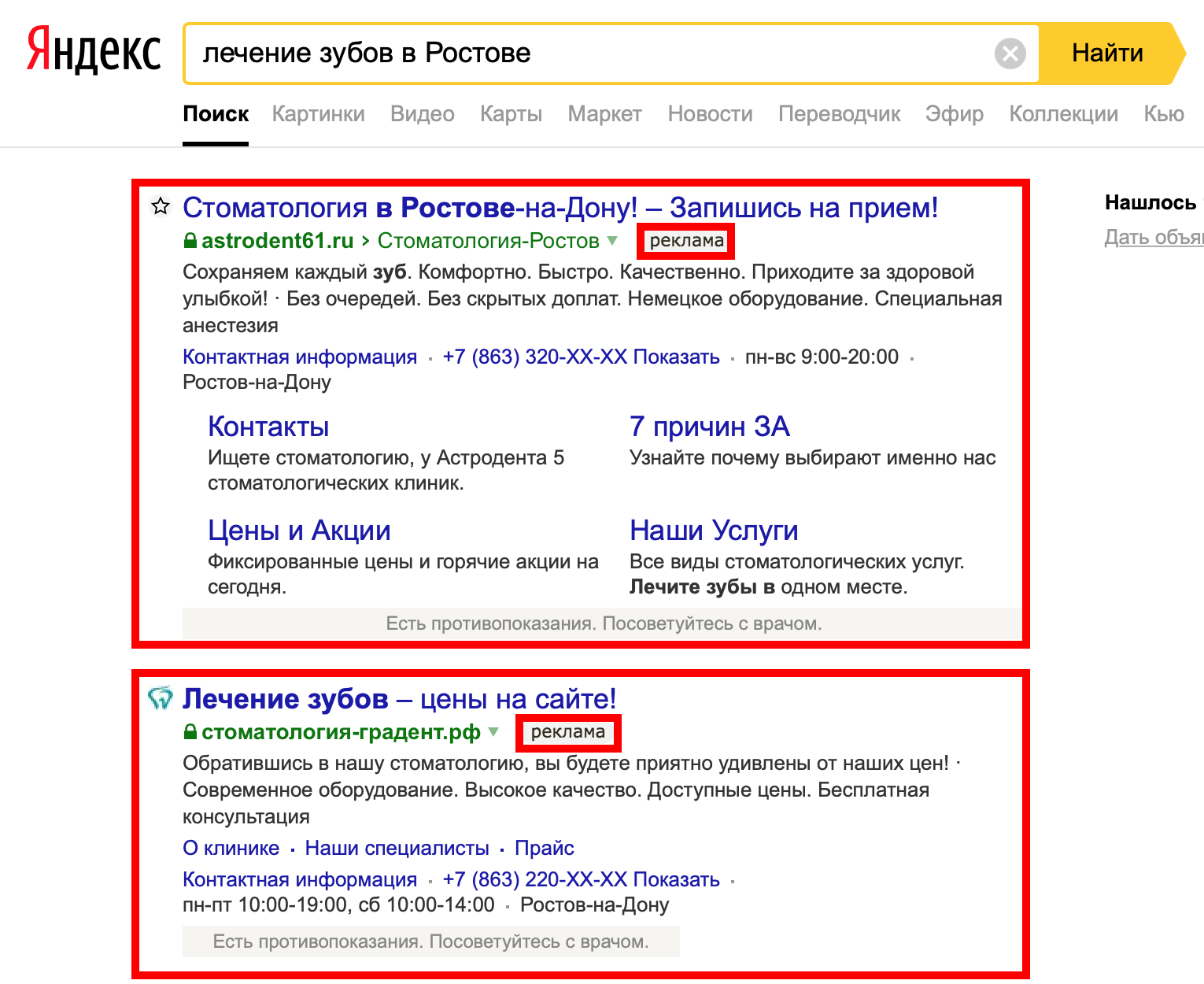1204x984 pixels.
Task: Click the пн-вс 9:00-20:00 hours text
Action: [822, 357]
